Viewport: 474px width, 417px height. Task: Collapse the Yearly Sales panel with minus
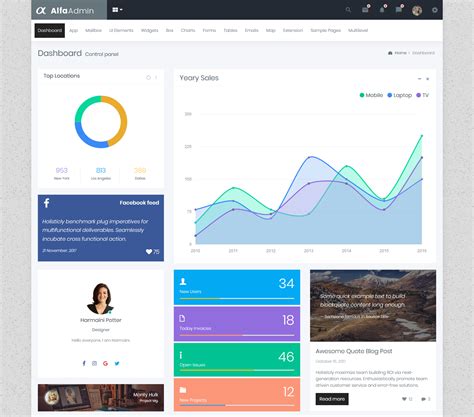(x=420, y=79)
